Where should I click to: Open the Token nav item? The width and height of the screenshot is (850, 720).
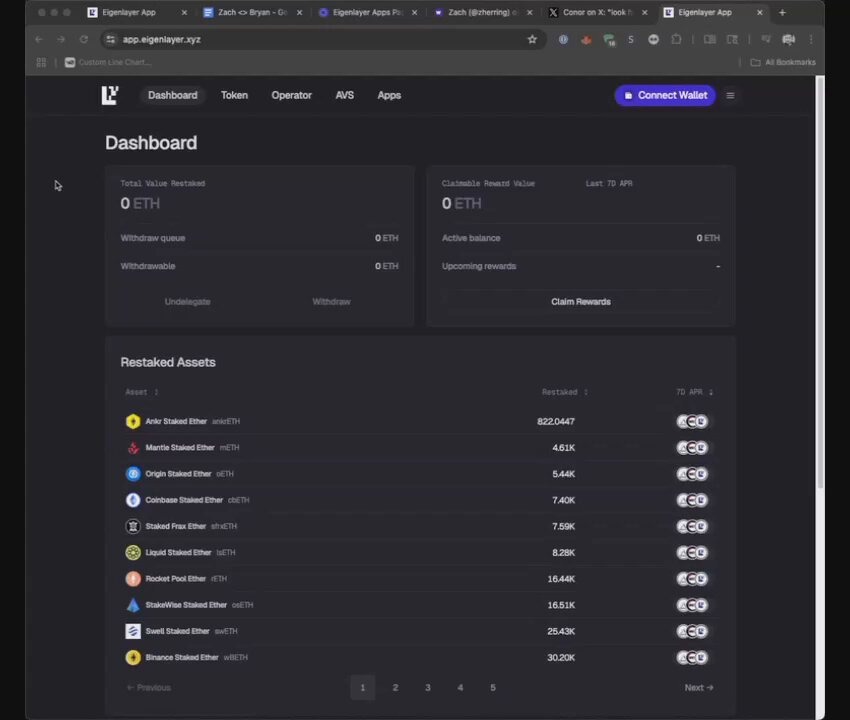(234, 95)
